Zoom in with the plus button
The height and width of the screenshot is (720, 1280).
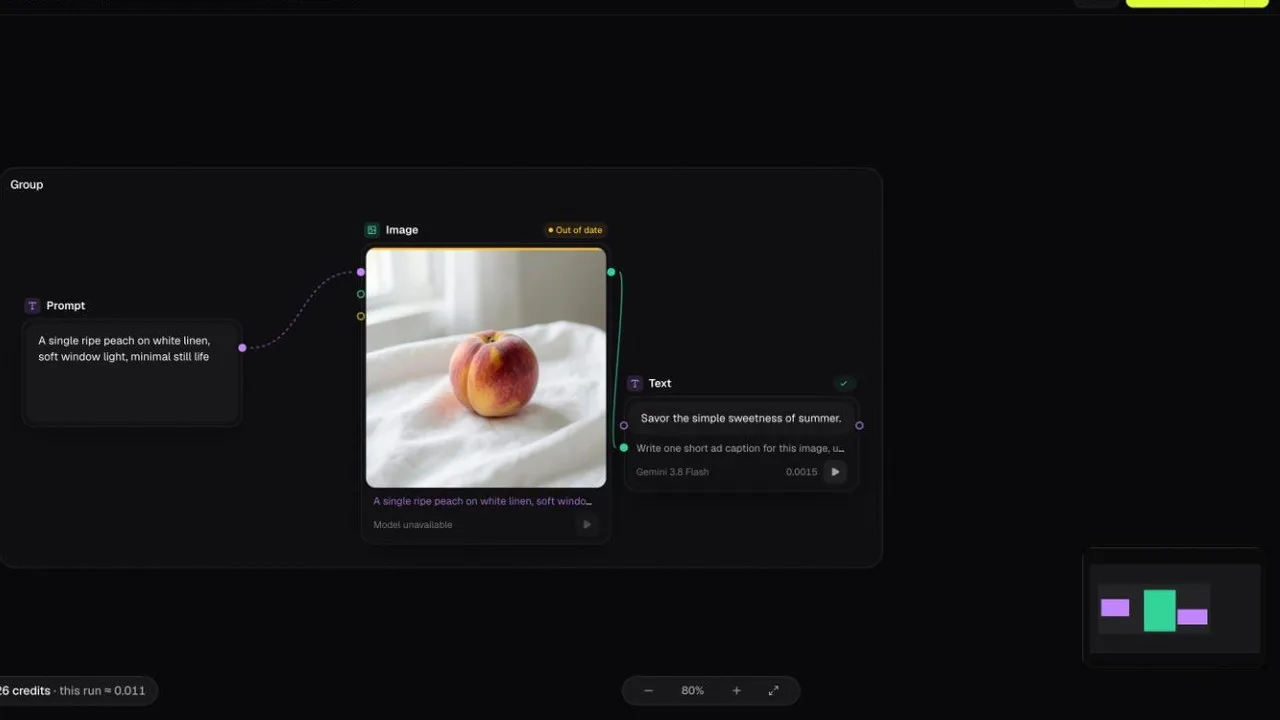pos(737,691)
